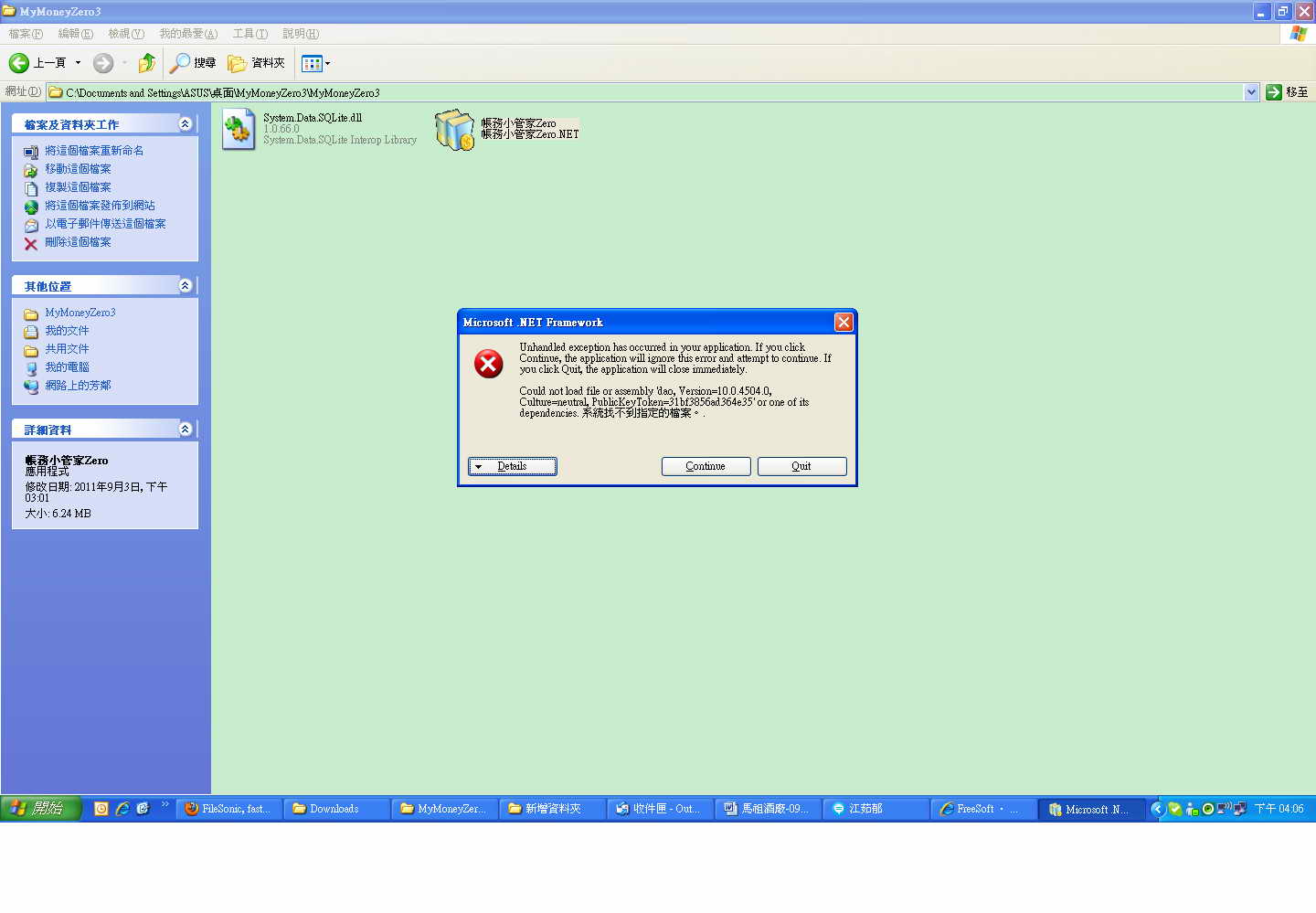Click the system tray clock 下午 04:06
Image resolution: width=1316 pixels, height=913 pixels.
pos(1279,809)
